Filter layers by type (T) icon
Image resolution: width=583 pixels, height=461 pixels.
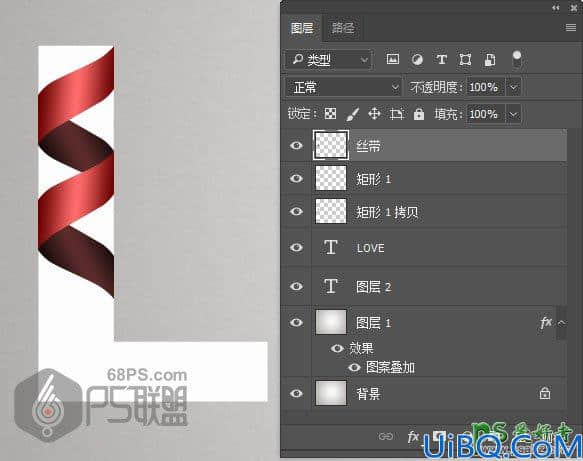pyautogui.click(x=441, y=59)
